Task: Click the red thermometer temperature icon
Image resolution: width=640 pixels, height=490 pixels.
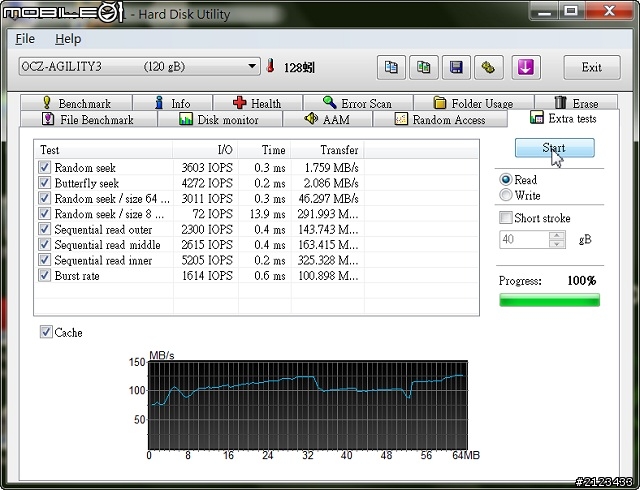Action: pyautogui.click(x=270, y=66)
